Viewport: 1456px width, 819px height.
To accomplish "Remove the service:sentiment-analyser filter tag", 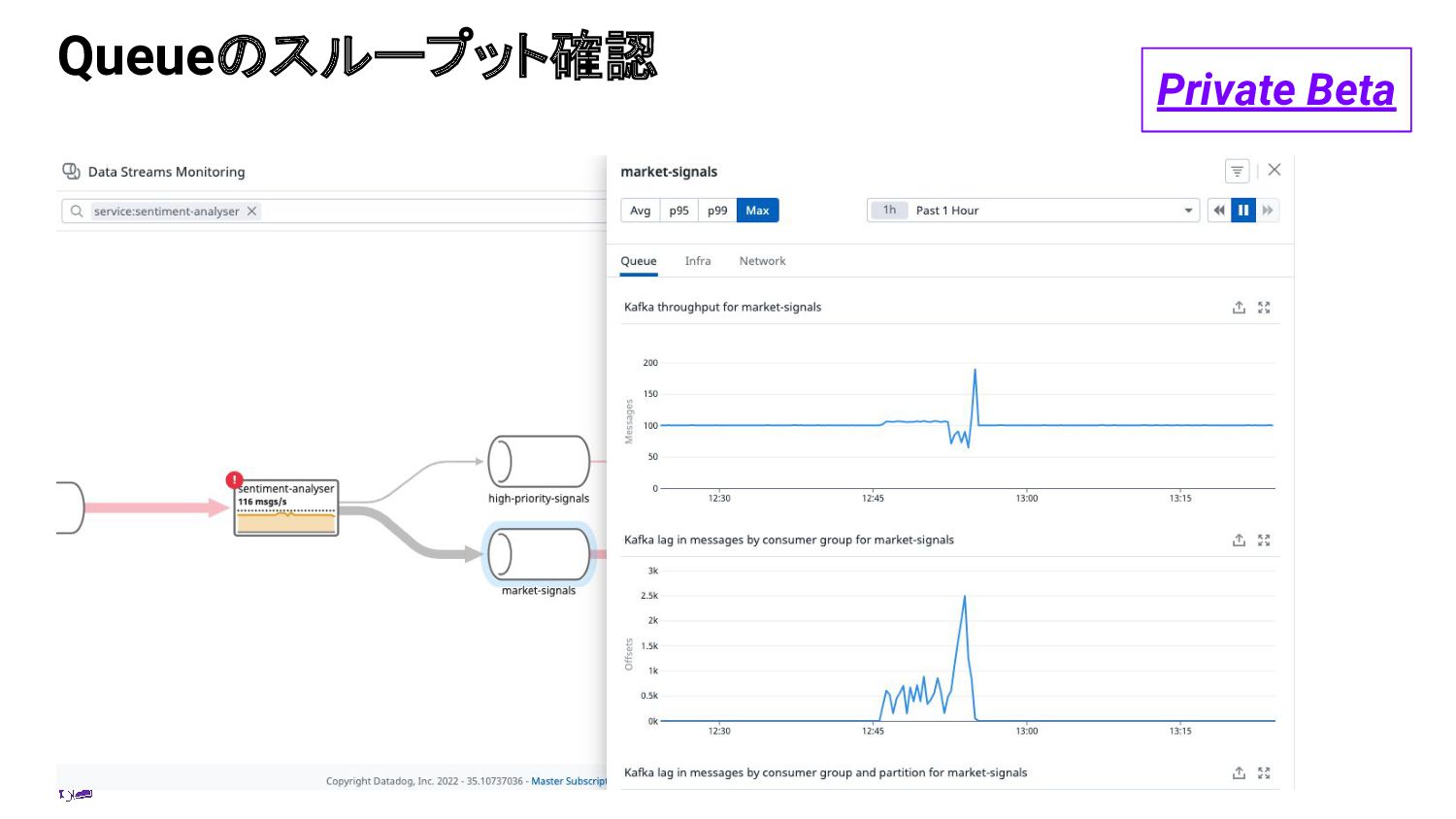I will pyautogui.click(x=251, y=212).
